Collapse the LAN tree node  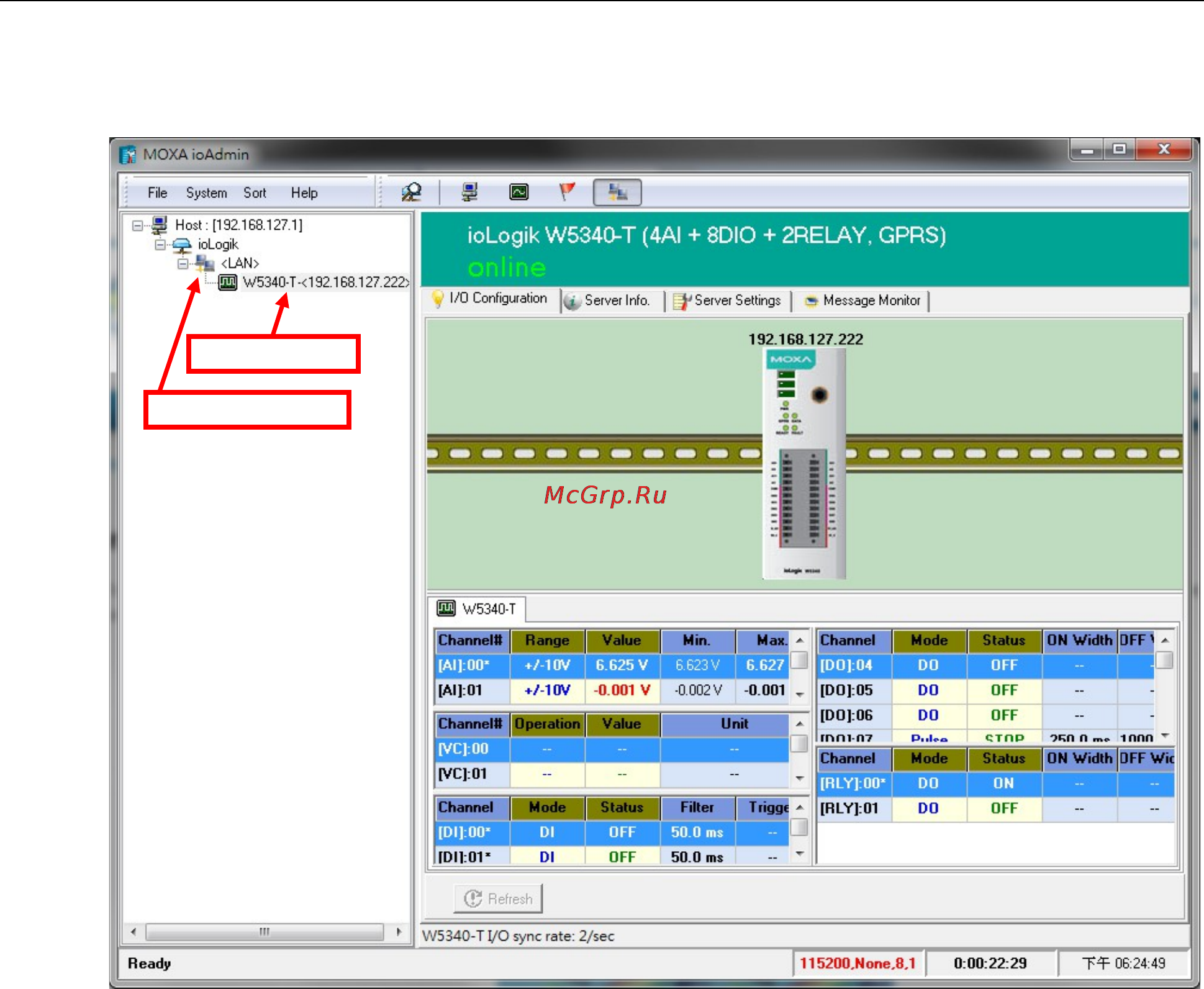pyautogui.click(x=183, y=264)
